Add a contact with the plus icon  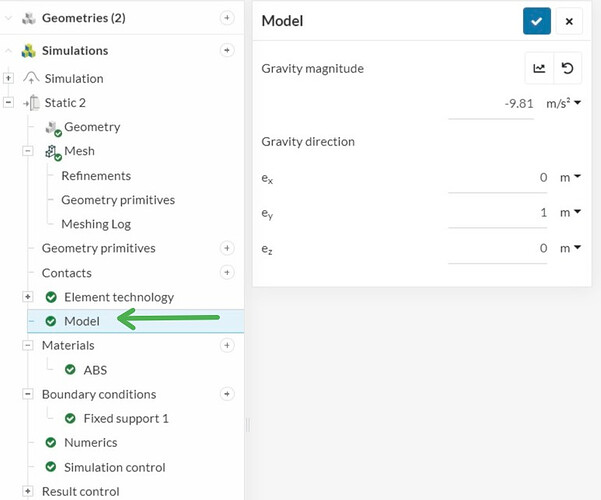click(226, 272)
